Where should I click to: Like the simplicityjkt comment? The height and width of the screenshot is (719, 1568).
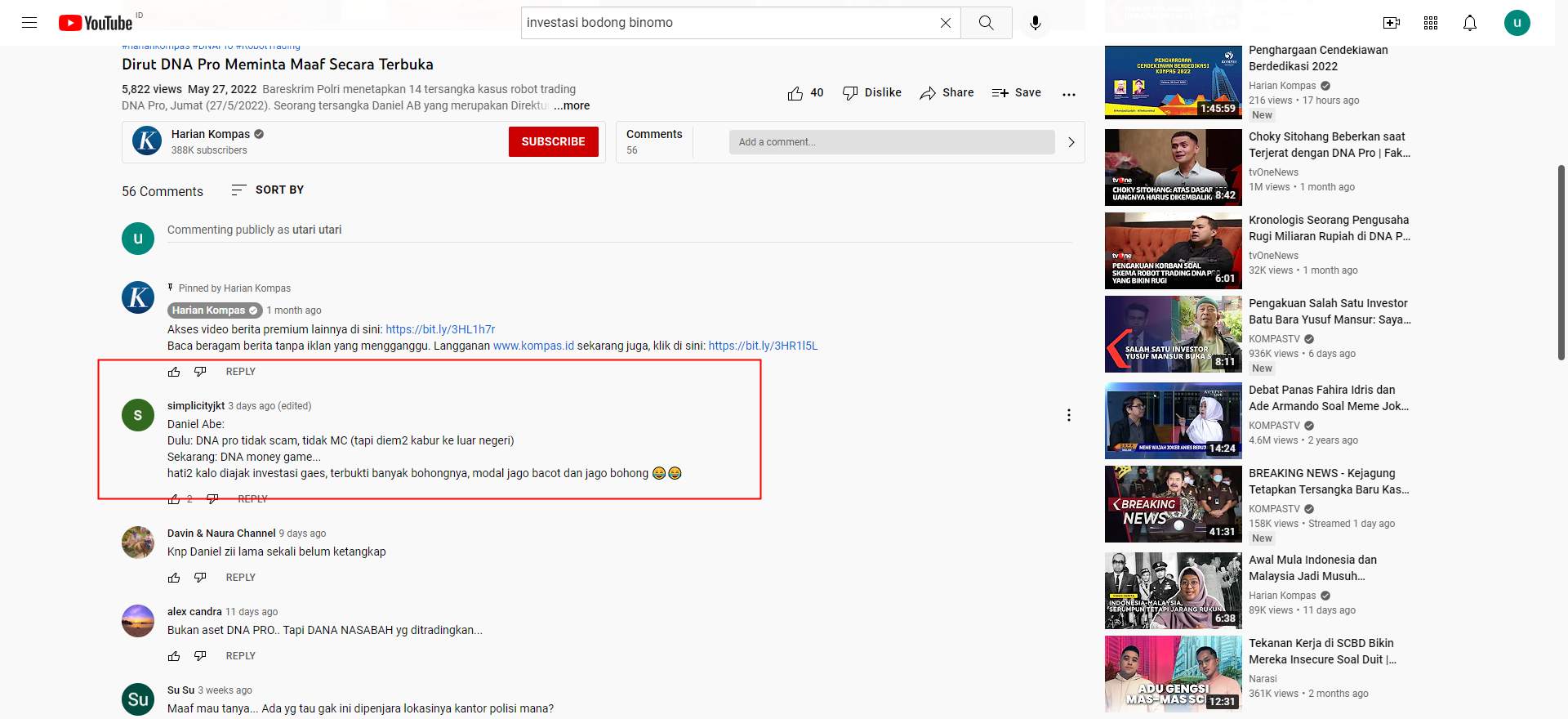(x=174, y=499)
